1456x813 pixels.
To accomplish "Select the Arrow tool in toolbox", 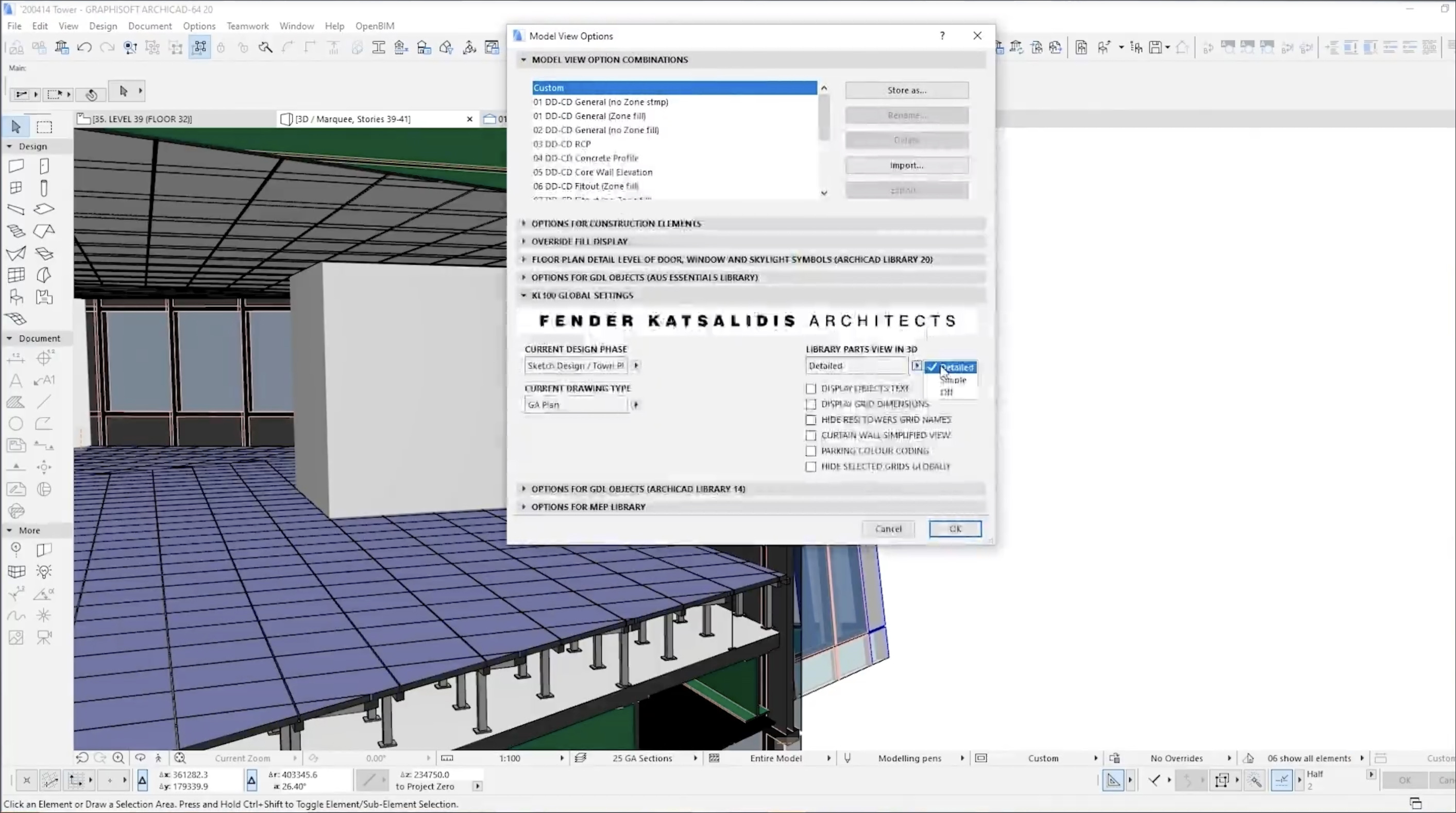I will [16, 127].
